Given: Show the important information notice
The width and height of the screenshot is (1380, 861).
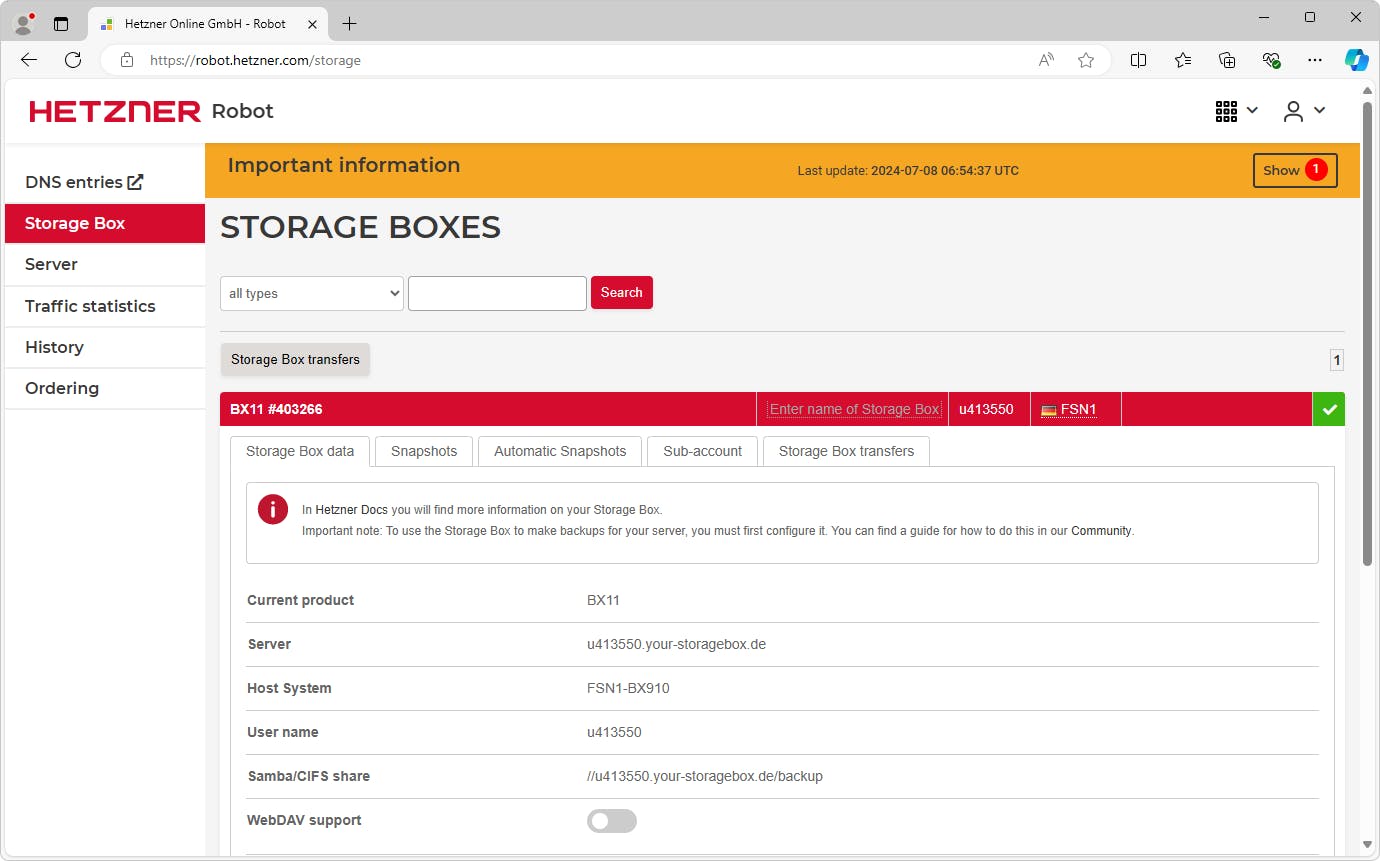Looking at the screenshot, I should pos(1295,170).
